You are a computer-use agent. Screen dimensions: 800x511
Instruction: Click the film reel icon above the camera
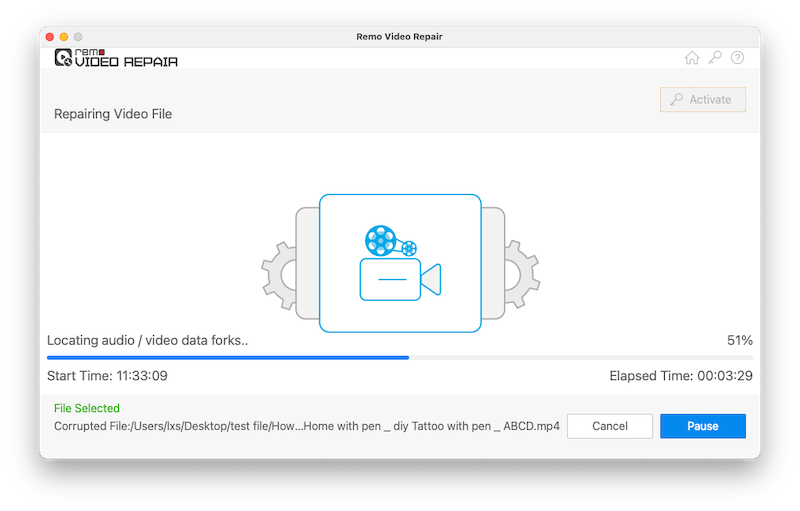[x=383, y=240]
